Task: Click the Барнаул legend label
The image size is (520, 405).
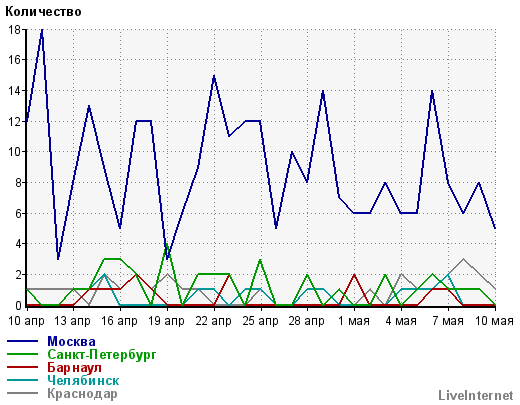Action: [74, 367]
